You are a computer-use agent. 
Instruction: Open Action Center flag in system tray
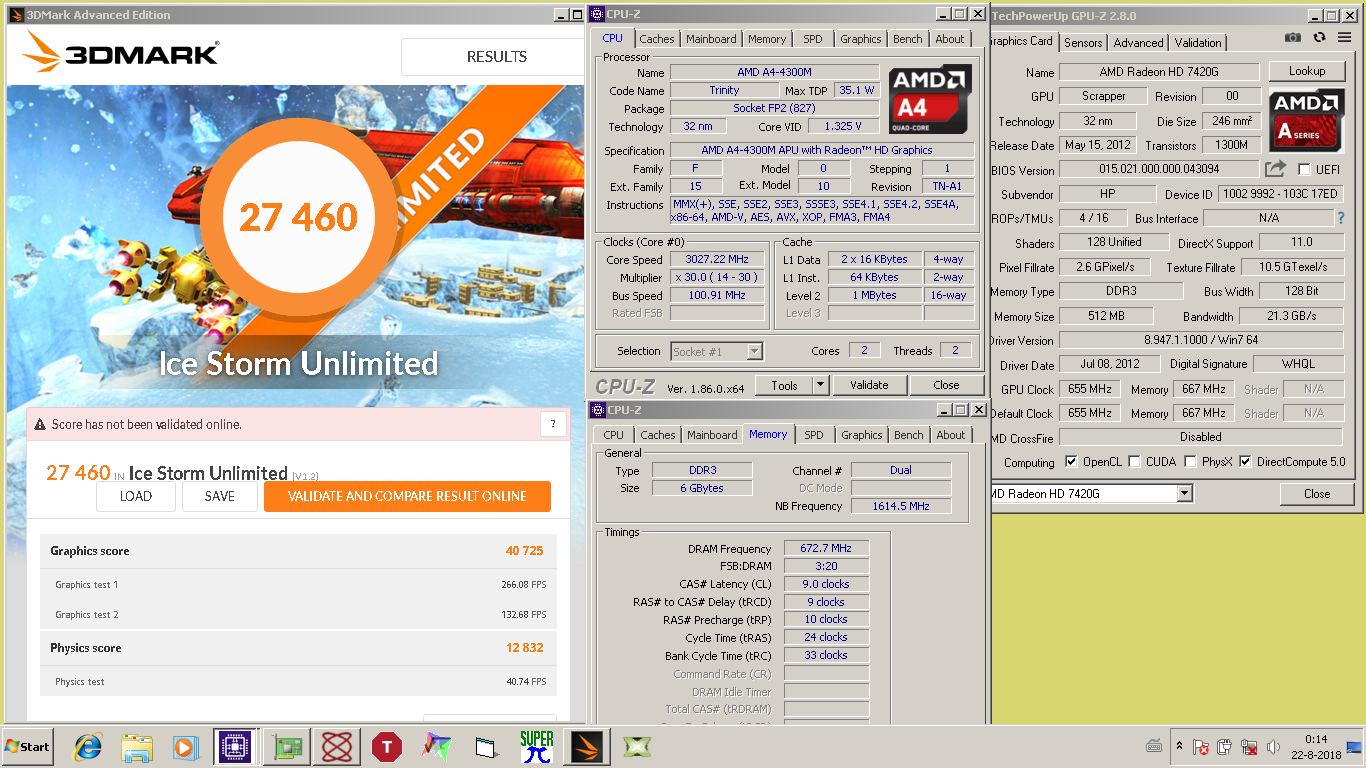pyautogui.click(x=1202, y=747)
